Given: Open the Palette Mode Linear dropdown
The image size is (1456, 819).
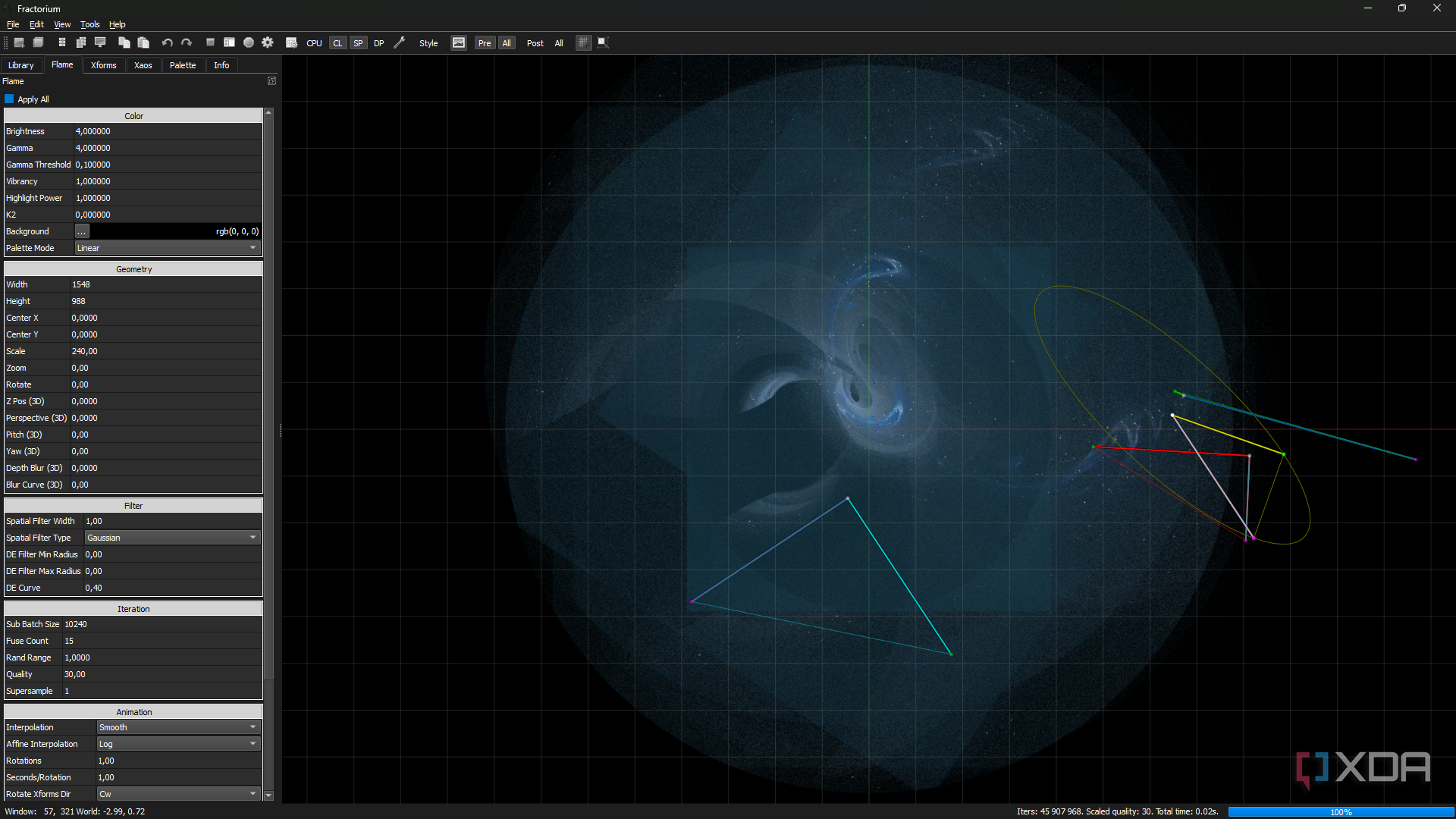Looking at the screenshot, I should [x=168, y=248].
